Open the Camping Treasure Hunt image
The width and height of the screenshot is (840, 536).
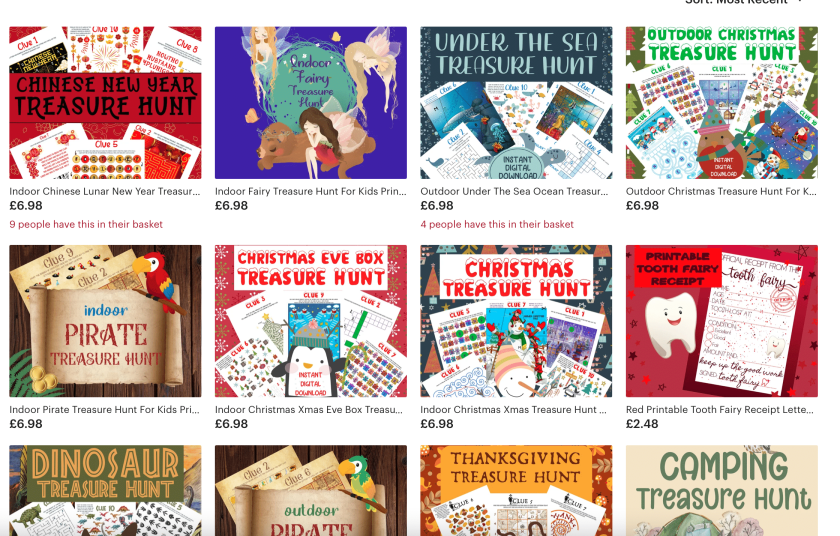tap(722, 490)
